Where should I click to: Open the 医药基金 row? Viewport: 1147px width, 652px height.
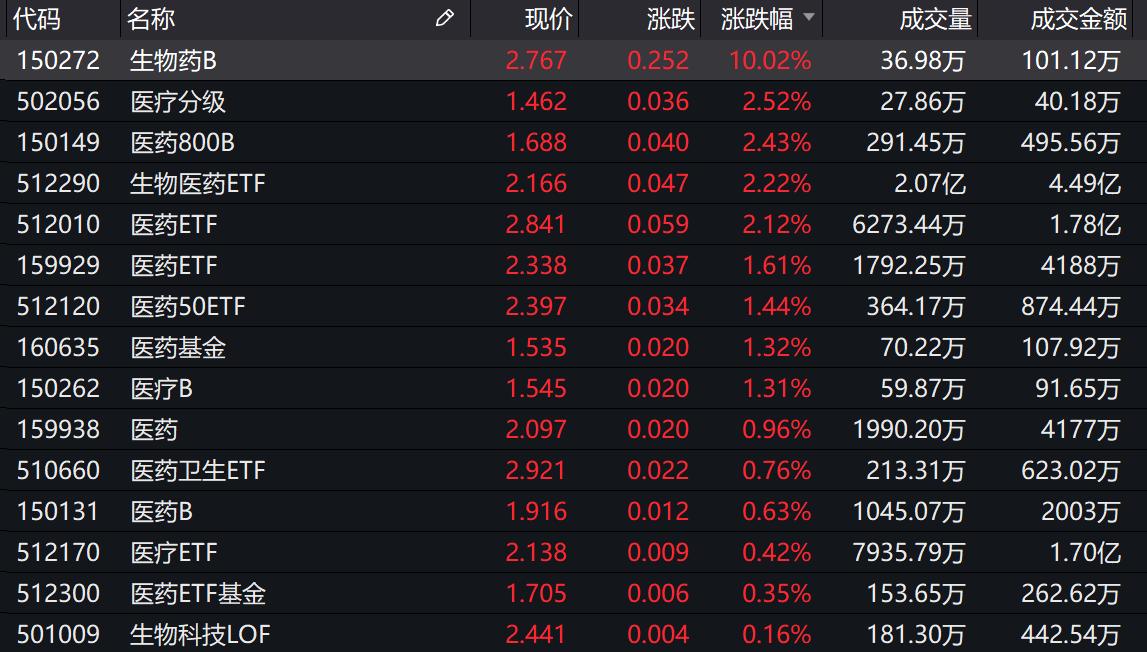[x=574, y=347]
